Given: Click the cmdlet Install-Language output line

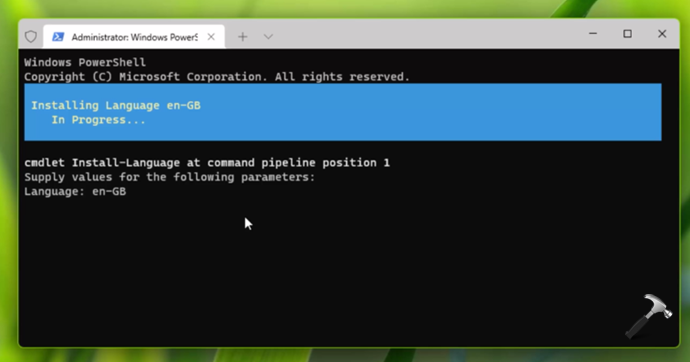Looking at the screenshot, I should coord(207,163).
